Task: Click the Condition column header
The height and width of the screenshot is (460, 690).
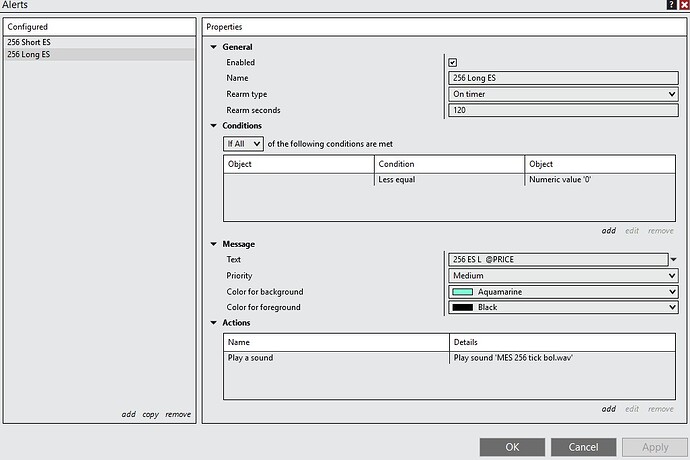Action: tap(449, 164)
